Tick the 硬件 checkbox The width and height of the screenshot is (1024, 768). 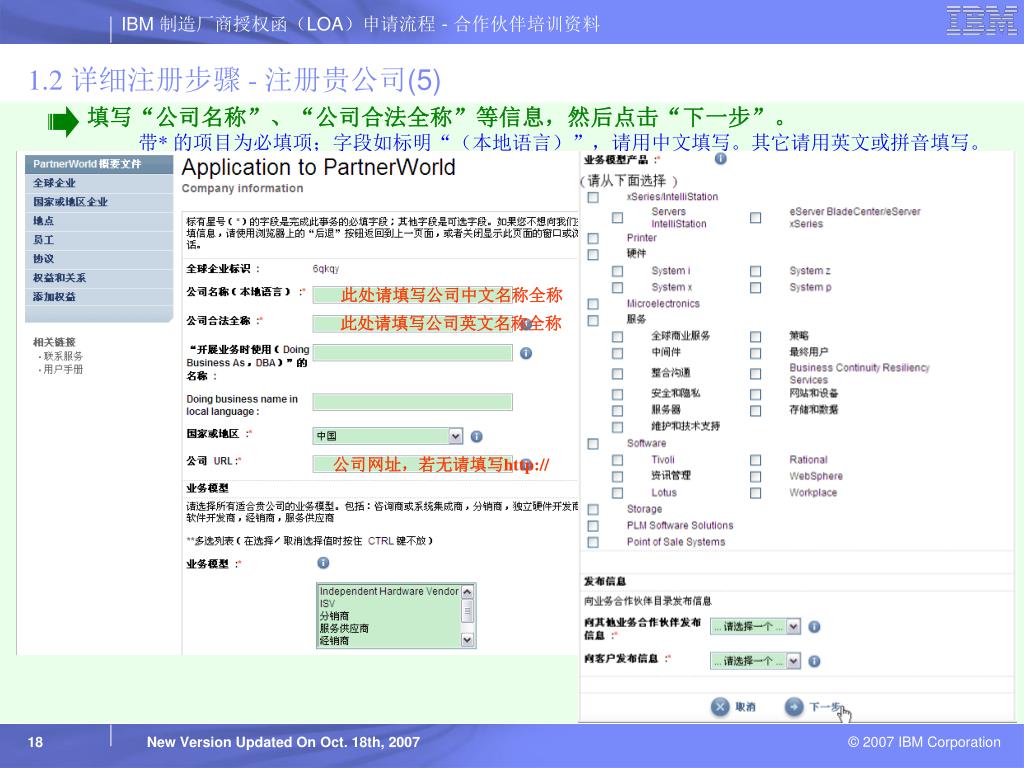593,254
